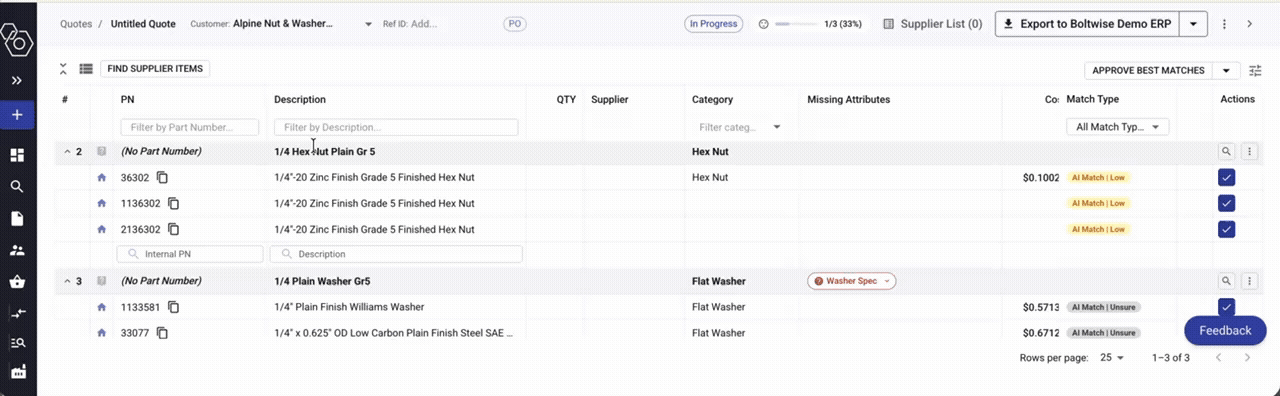Click Export to Boltwise Demo ERP
1280x396 pixels.
point(1088,23)
